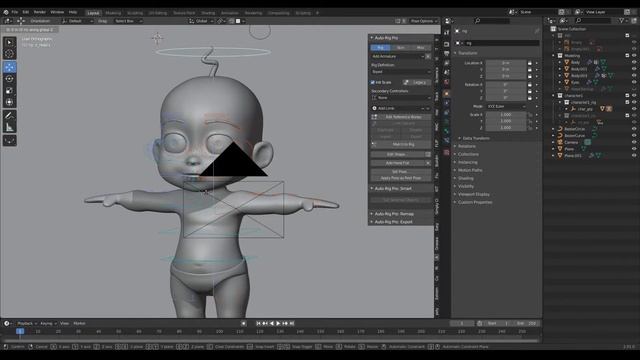Screen dimensions: 640x360
Task: Toggle visibility of Eyes object
Action: (x=634, y=82)
